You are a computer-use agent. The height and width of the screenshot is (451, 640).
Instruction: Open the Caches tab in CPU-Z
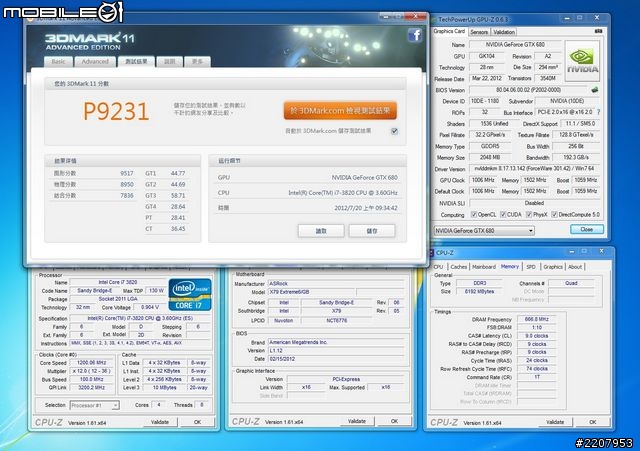458,267
